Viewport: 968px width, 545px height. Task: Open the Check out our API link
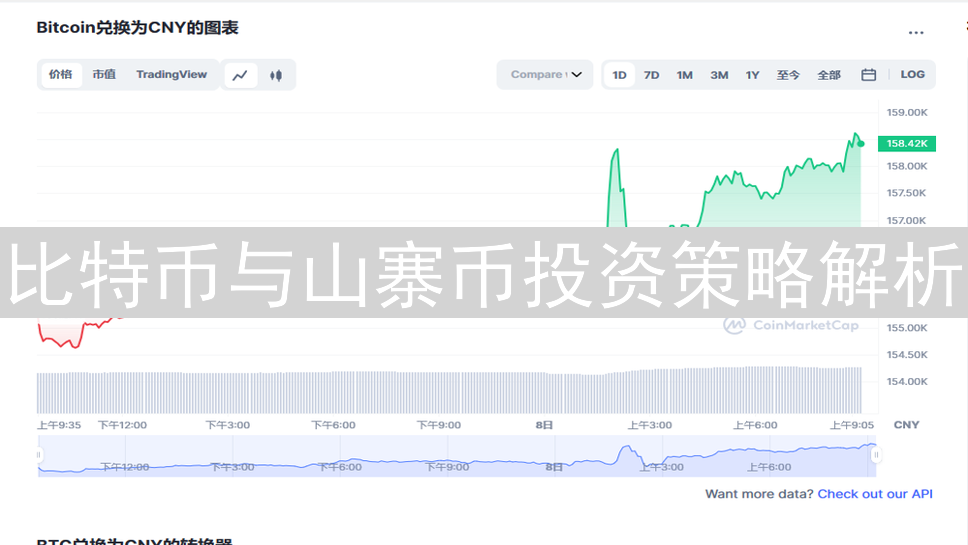click(875, 494)
